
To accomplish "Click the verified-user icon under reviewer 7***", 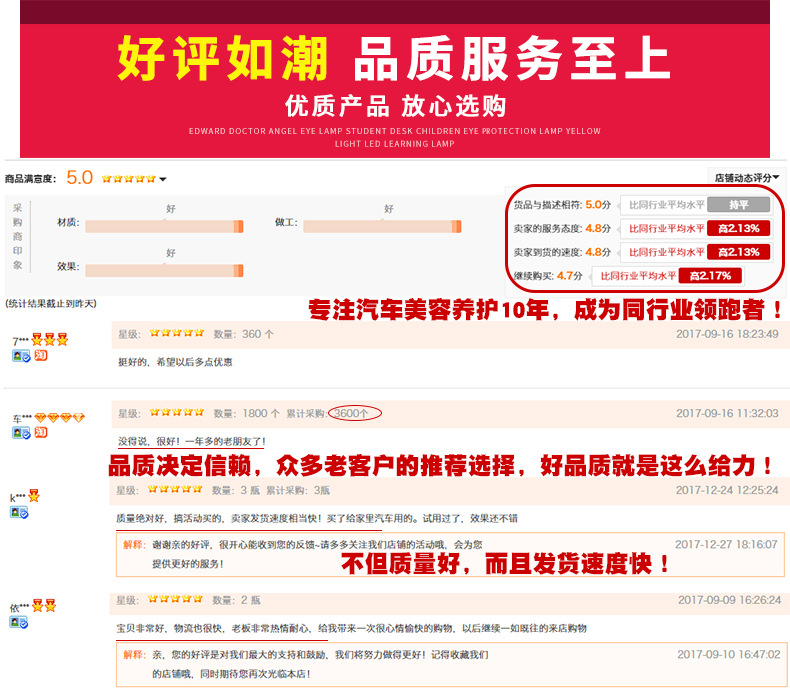I will coord(21,356).
